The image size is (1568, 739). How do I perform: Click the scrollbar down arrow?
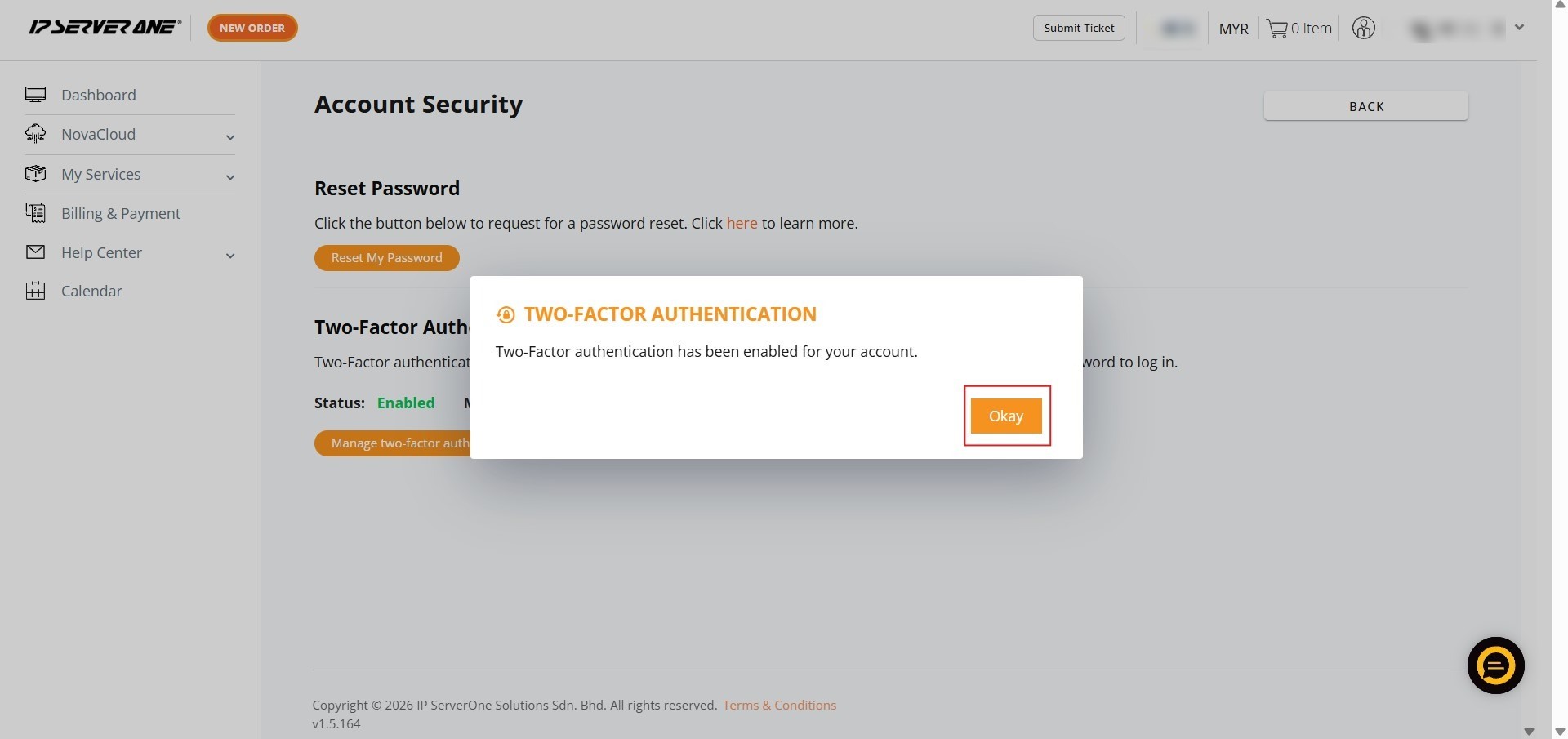(1560, 732)
